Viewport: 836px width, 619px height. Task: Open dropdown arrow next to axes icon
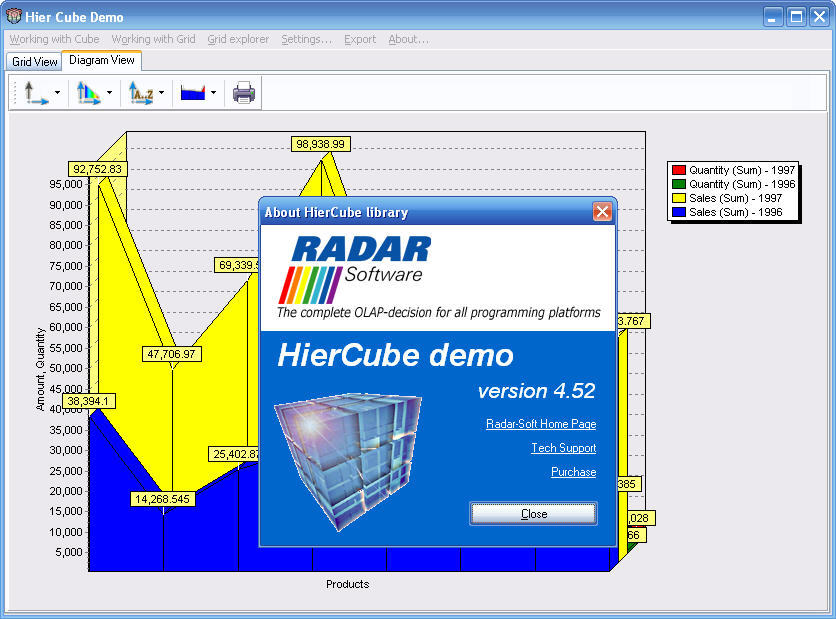(57, 94)
